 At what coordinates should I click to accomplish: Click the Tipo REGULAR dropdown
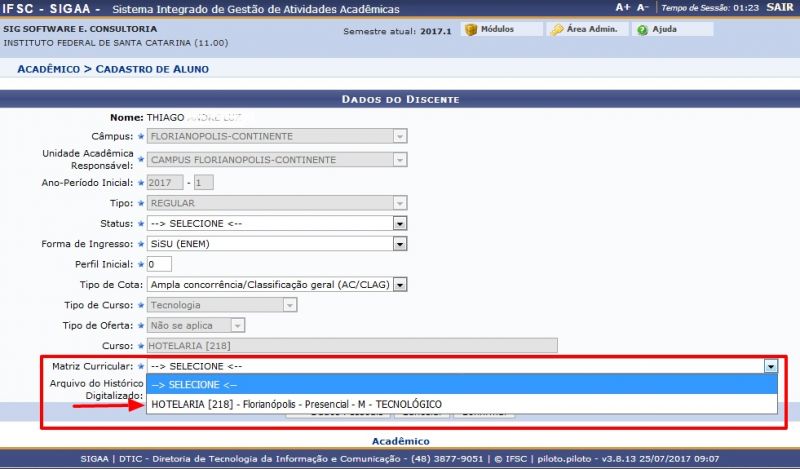276,203
